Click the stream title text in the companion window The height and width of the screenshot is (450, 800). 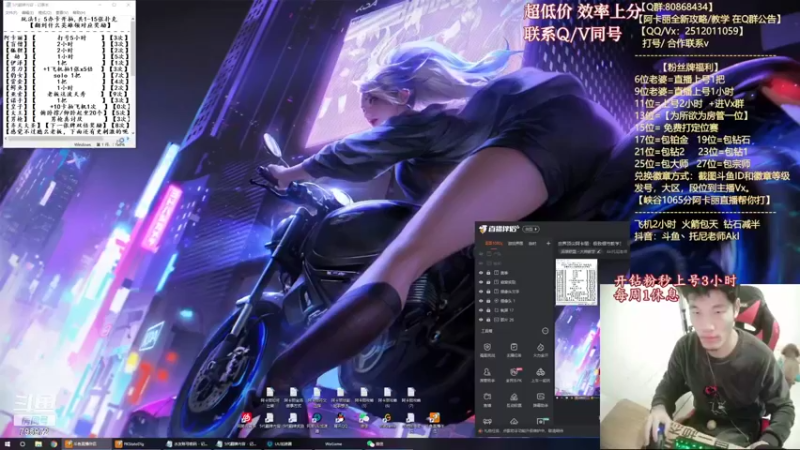pos(590,243)
